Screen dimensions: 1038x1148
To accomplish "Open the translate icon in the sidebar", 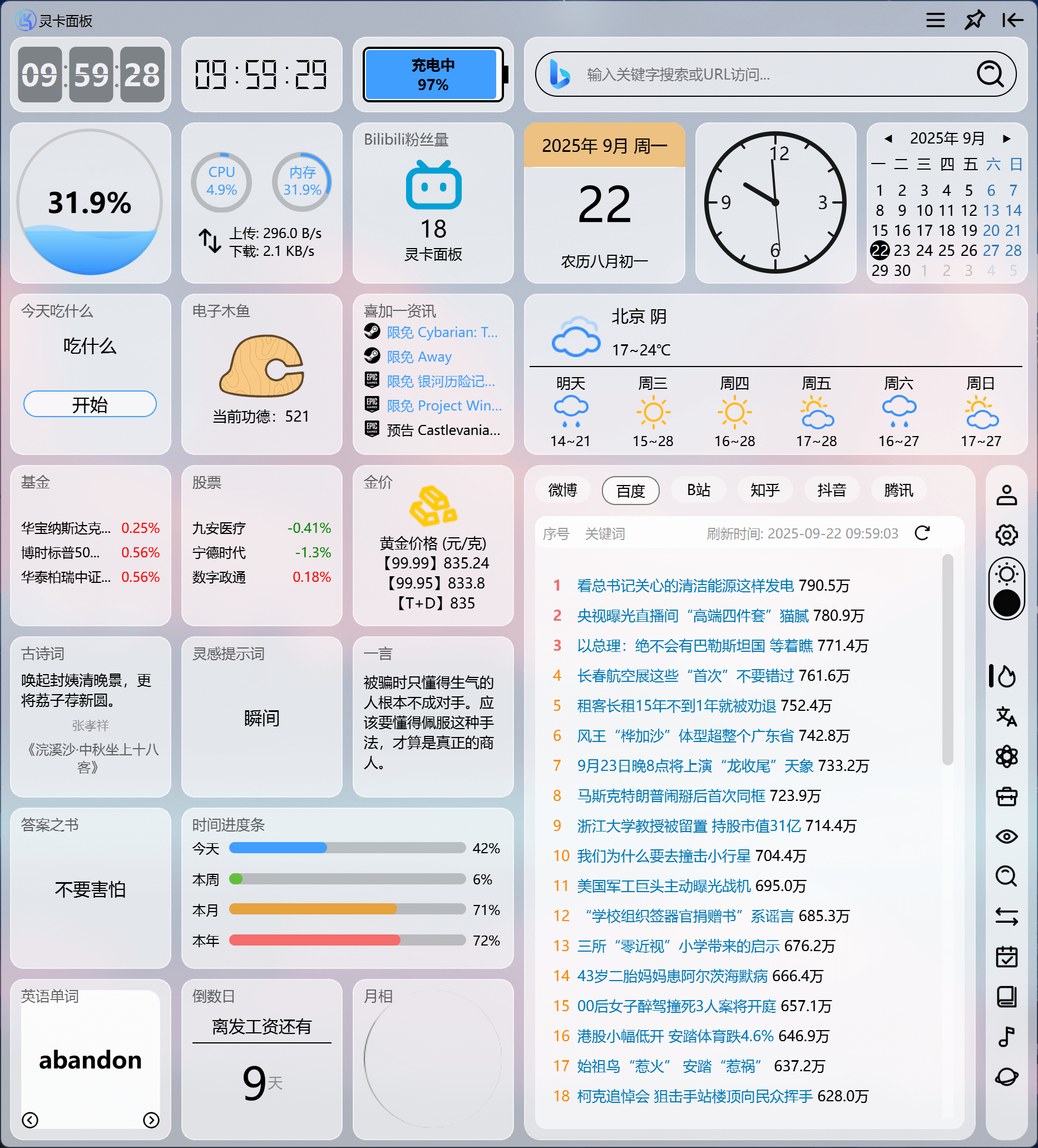I will pos(1007,717).
